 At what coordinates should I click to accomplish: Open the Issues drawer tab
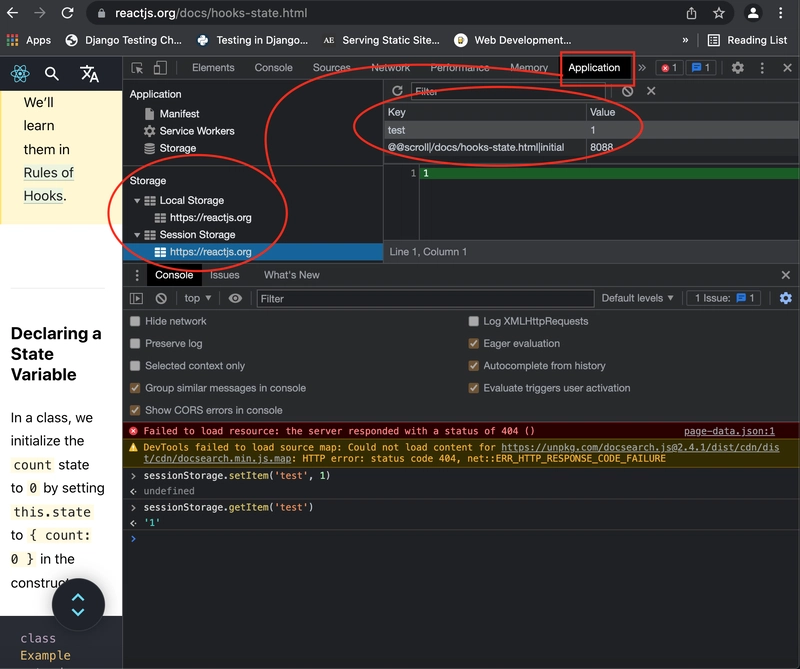click(224, 275)
